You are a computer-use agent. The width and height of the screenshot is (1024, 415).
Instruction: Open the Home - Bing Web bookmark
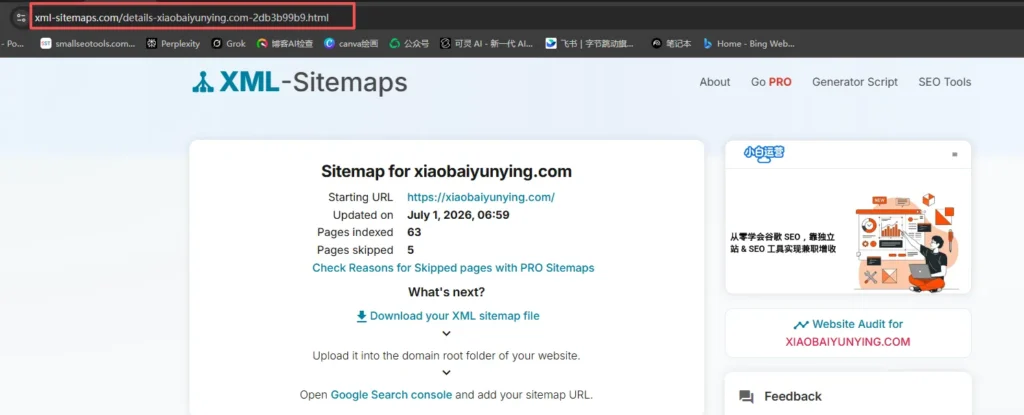coord(748,44)
